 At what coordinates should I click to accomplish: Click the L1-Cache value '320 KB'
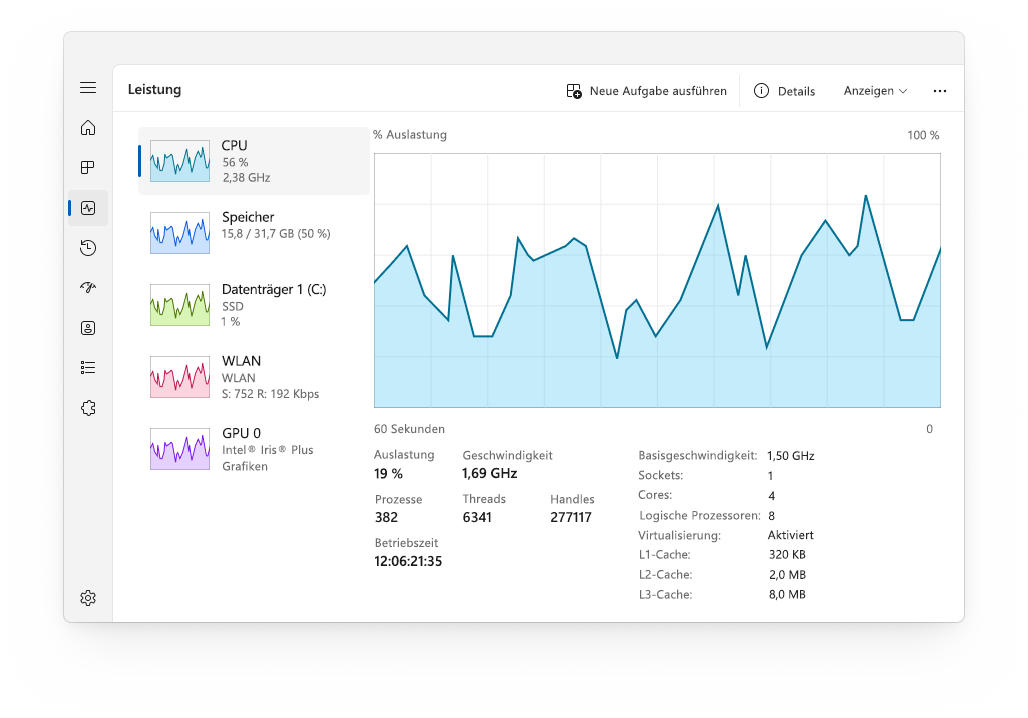(787, 555)
